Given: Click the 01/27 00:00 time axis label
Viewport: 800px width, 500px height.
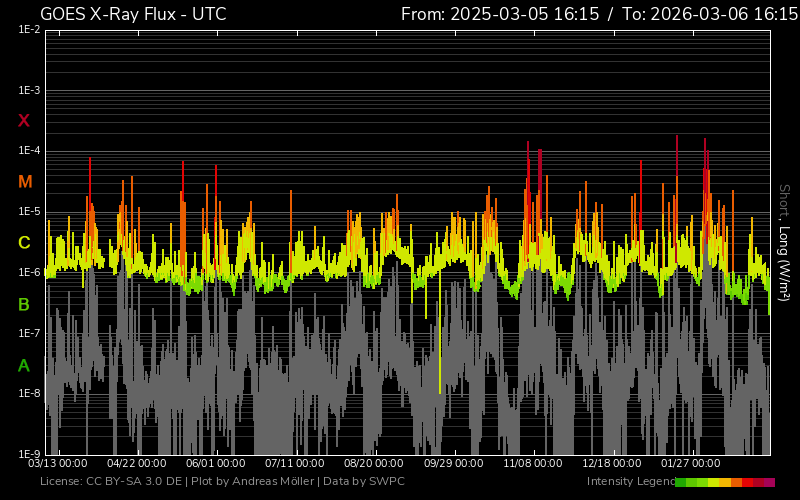Looking at the screenshot, I should (691, 463).
